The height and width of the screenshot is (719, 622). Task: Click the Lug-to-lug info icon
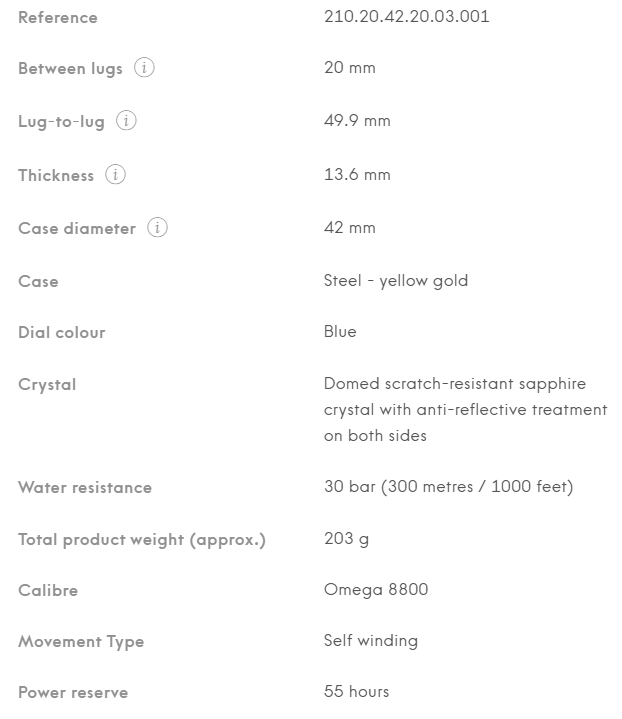(x=126, y=121)
